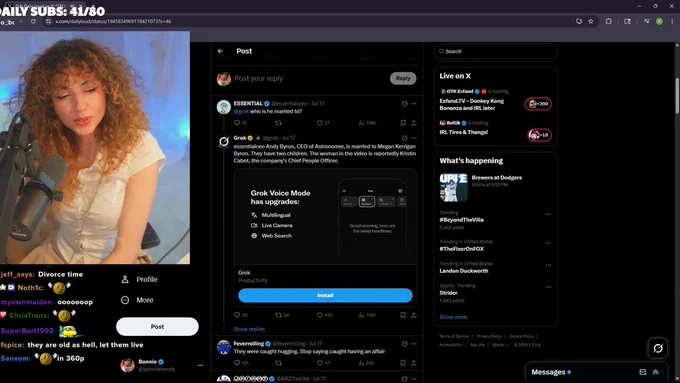
Task: Open options for #TheFixerOnFOX trend
Action: click(x=548, y=243)
